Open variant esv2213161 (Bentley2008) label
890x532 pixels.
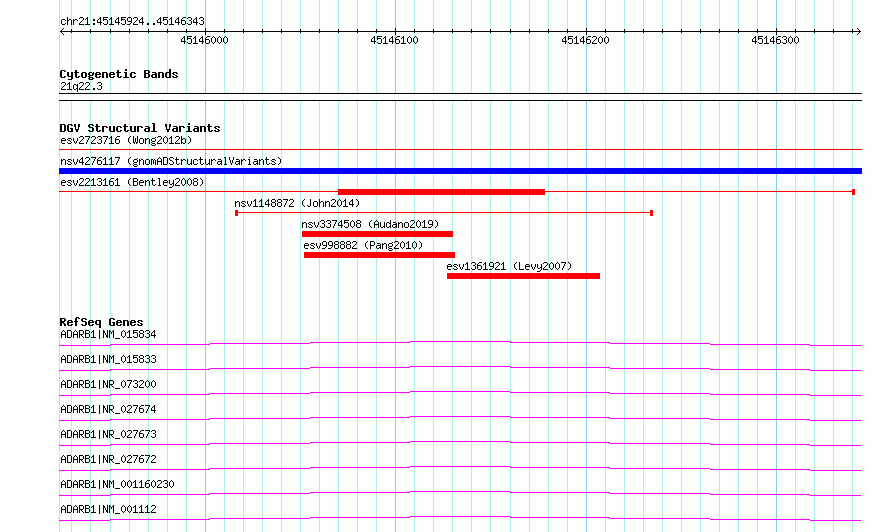coord(132,182)
